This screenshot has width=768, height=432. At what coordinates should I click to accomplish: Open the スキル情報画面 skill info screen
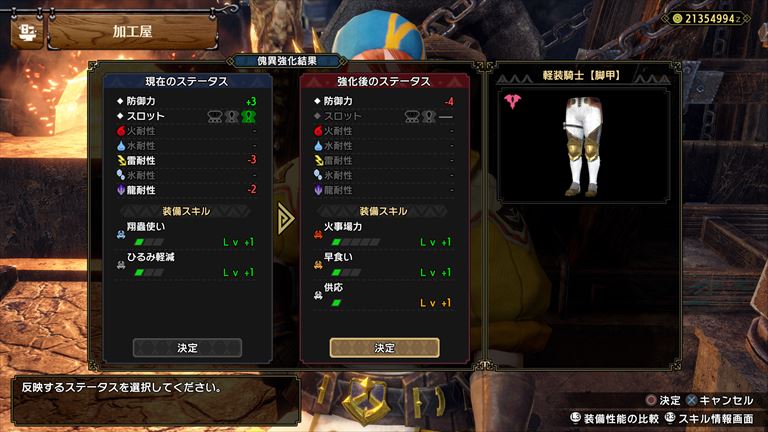click(710, 419)
